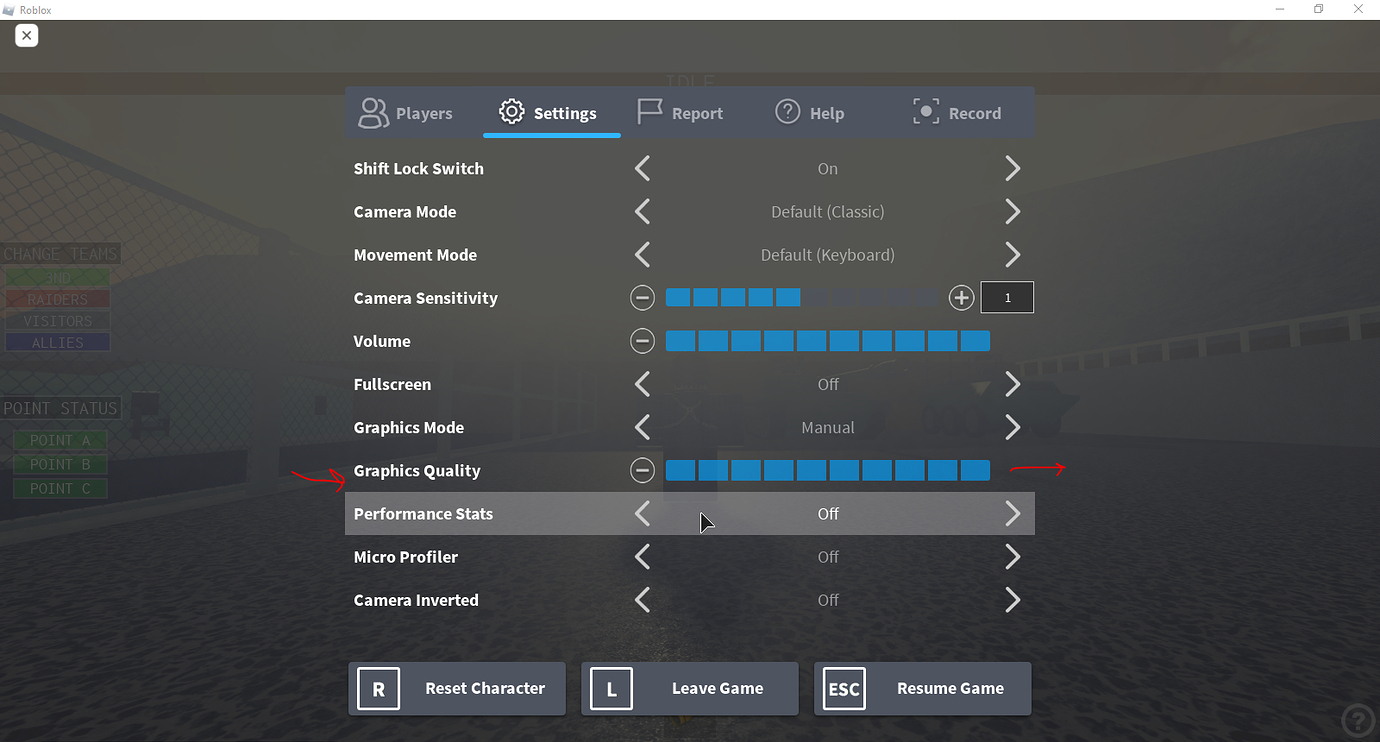The image size is (1380, 742).
Task: Open the Players tab icon
Action: click(x=373, y=113)
